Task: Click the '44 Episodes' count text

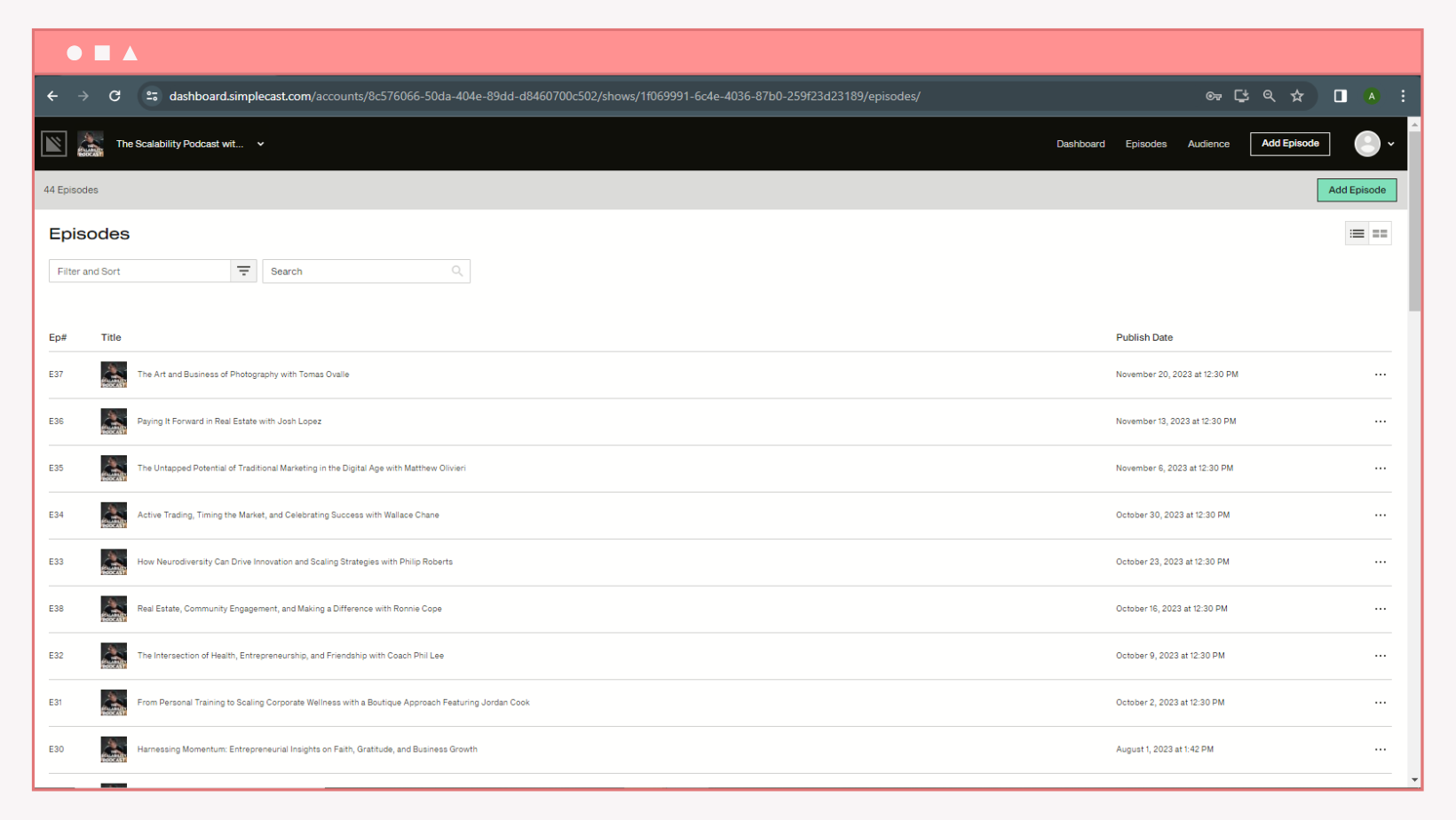Action: 71,190
